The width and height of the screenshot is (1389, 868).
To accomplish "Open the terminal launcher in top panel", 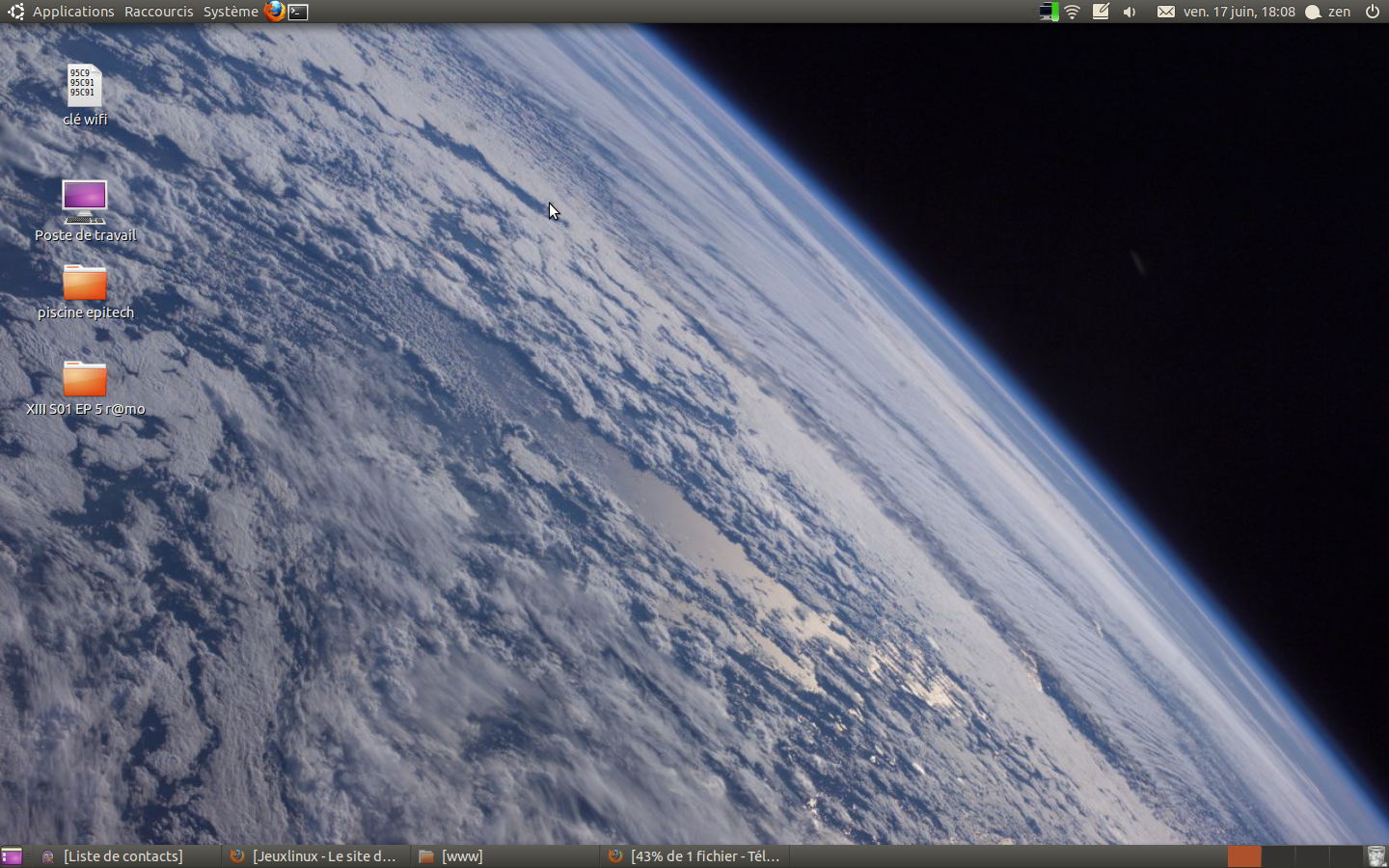I will pos(299,12).
